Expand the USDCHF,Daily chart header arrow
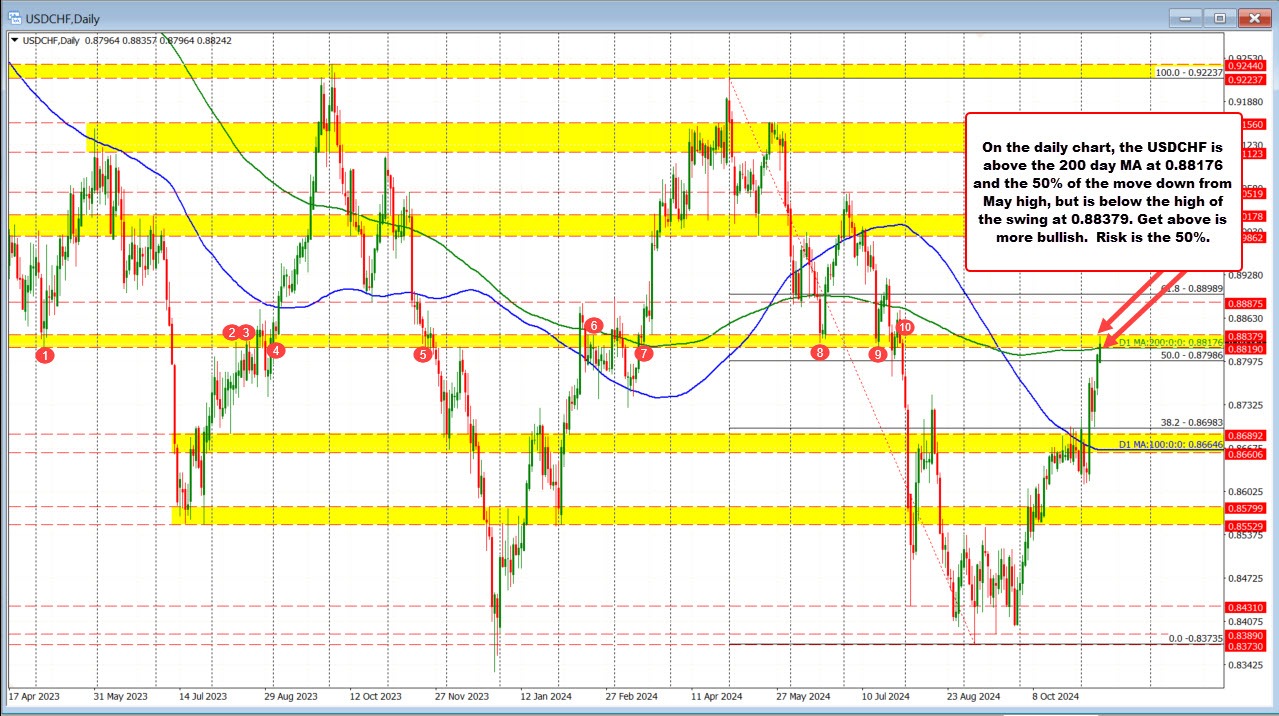Image resolution: width=1279 pixels, height=716 pixels. (14, 40)
